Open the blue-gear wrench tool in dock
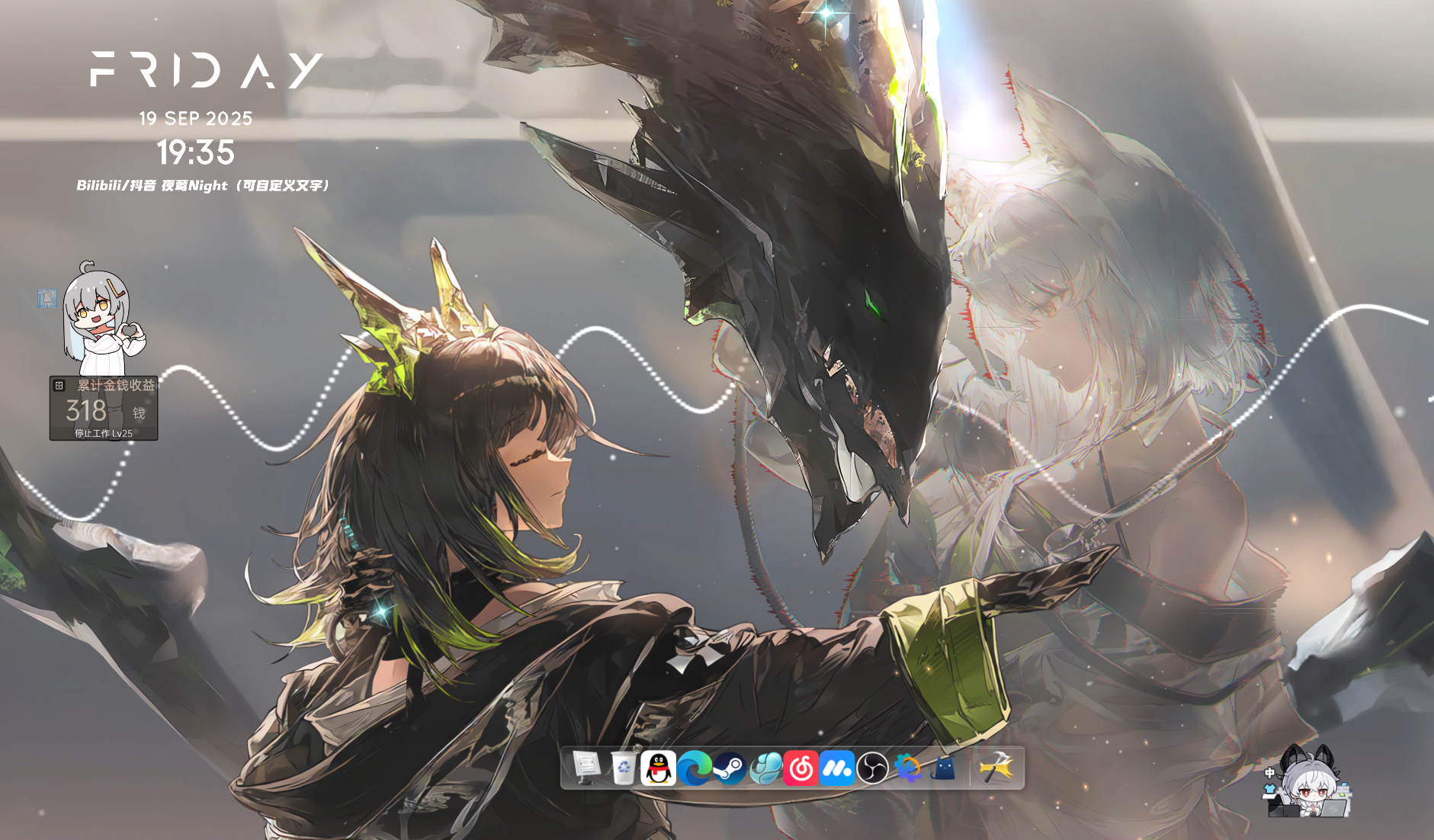Image resolution: width=1434 pixels, height=840 pixels. point(908,768)
